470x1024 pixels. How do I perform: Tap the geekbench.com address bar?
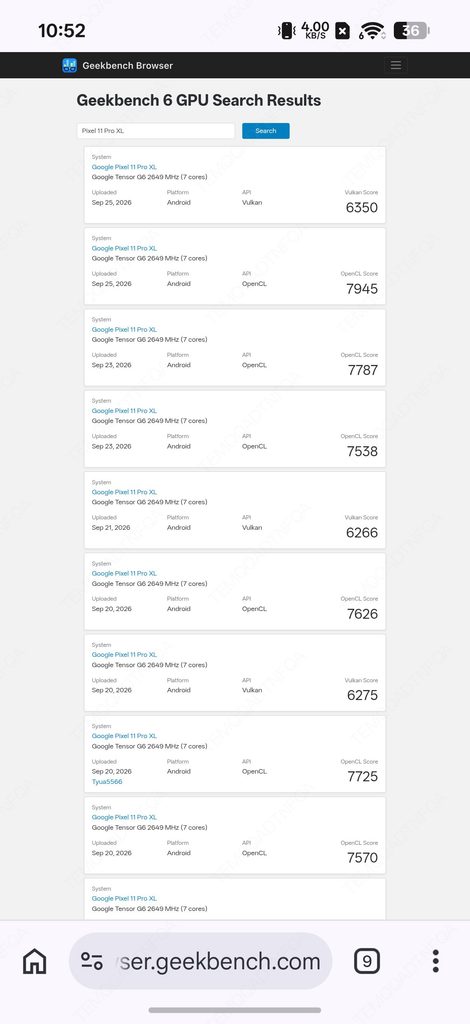point(200,961)
